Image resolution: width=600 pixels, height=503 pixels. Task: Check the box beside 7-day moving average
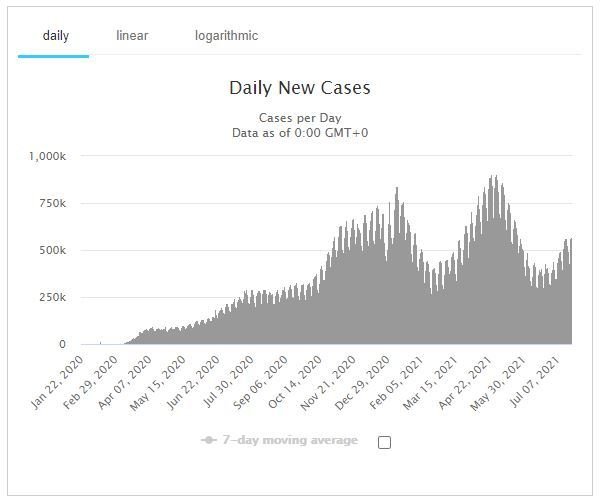coord(384,442)
